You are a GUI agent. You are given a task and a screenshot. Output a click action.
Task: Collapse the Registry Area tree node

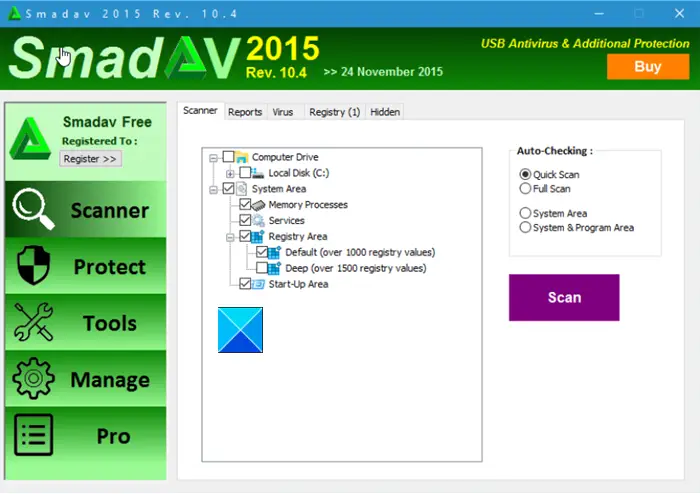point(230,237)
